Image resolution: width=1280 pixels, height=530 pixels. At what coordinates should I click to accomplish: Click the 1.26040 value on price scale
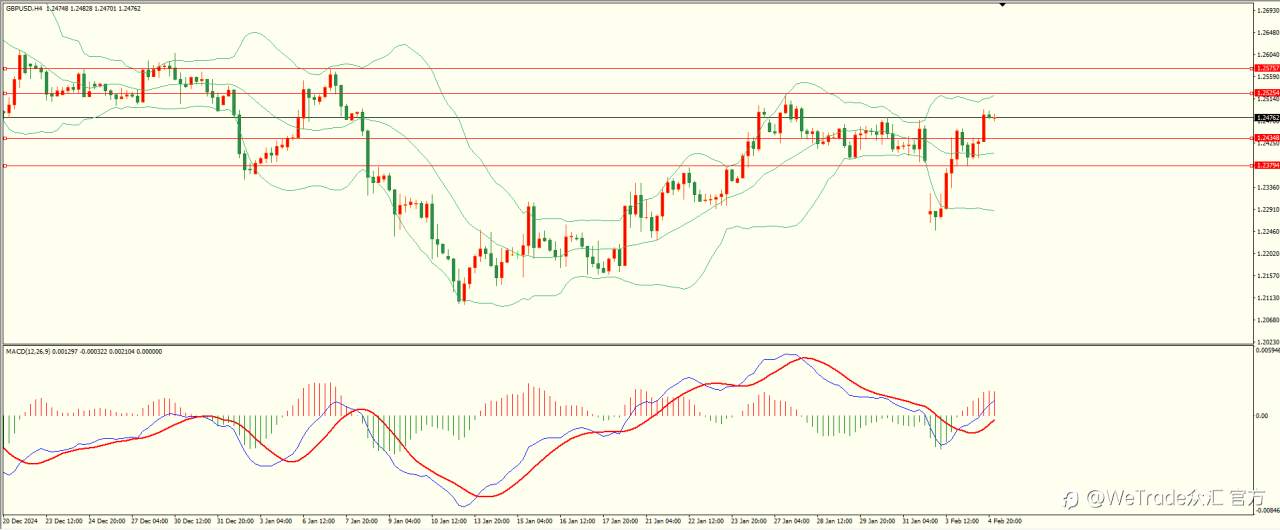pyautogui.click(x=1268, y=54)
